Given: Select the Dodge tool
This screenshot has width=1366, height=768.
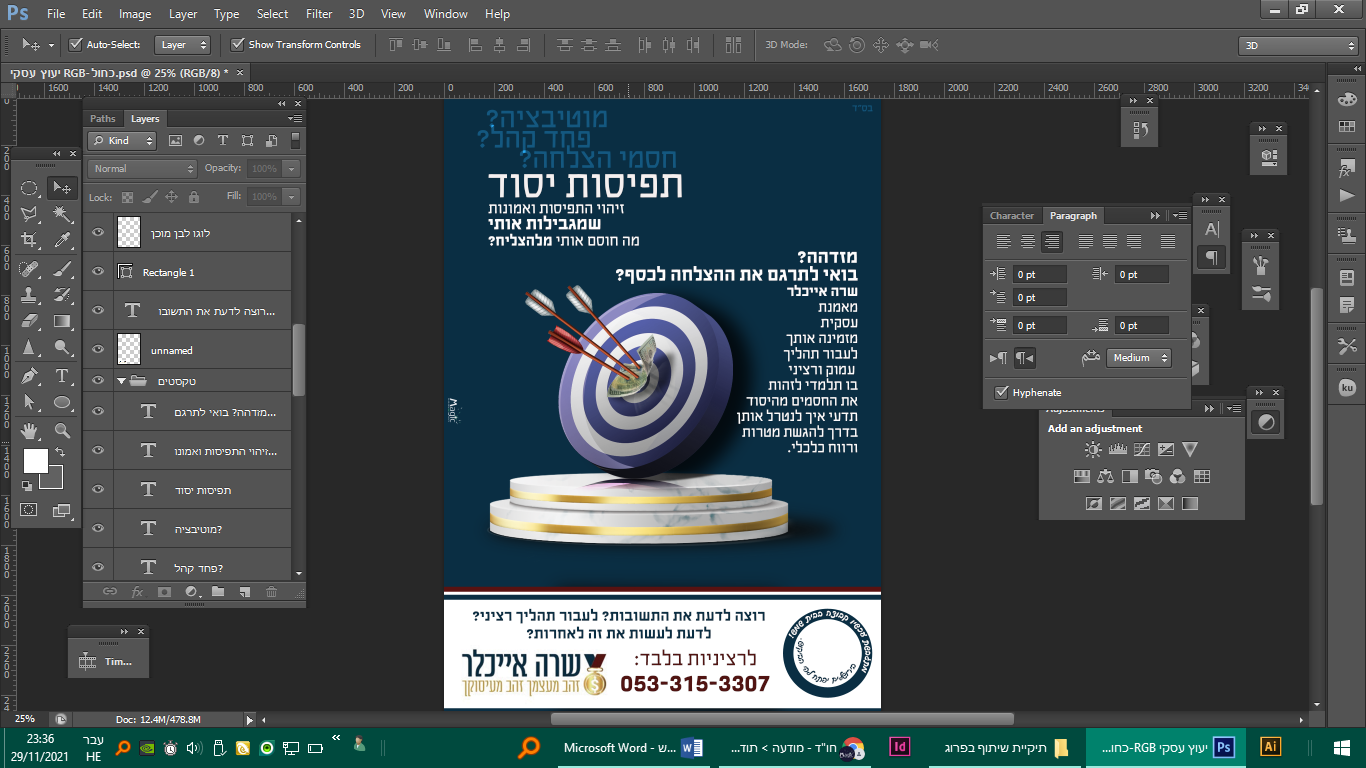Looking at the screenshot, I should [62, 348].
